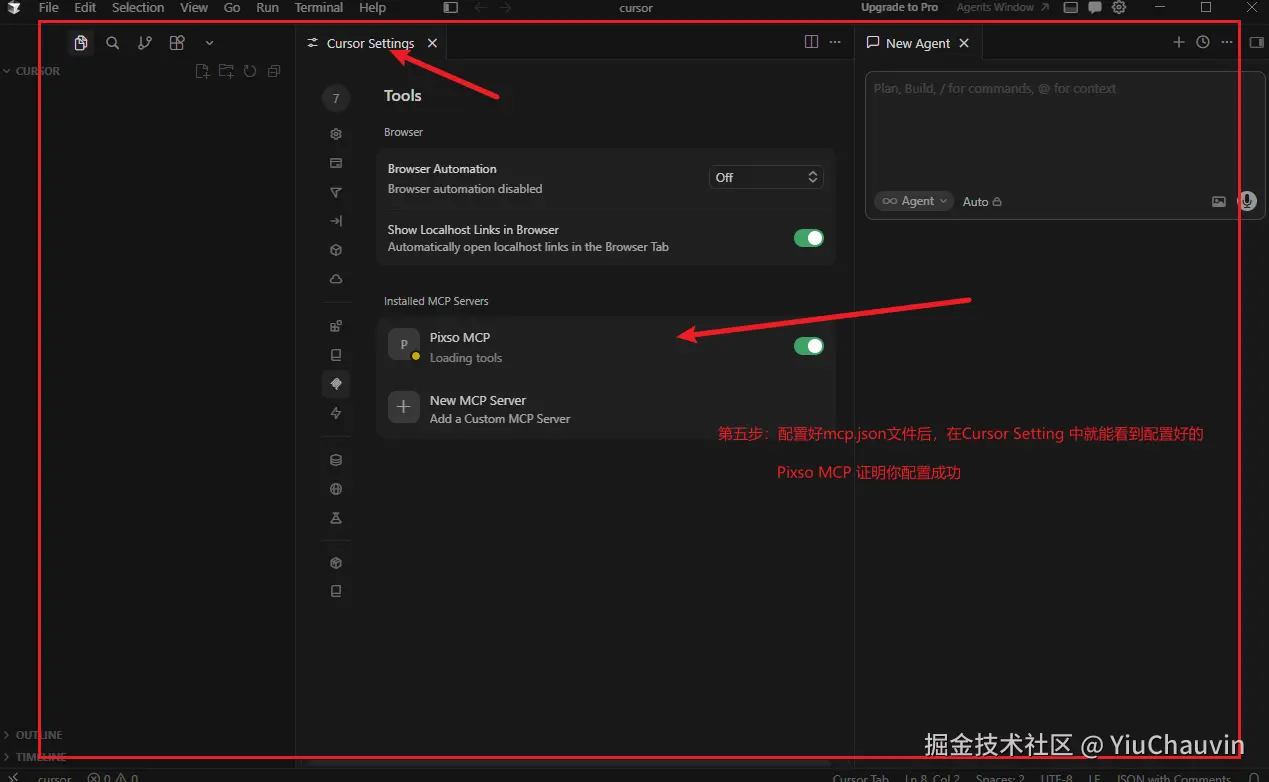Open the blocks plugin icon settings section
Viewport: 1269px width, 782px height.
[x=336, y=326]
